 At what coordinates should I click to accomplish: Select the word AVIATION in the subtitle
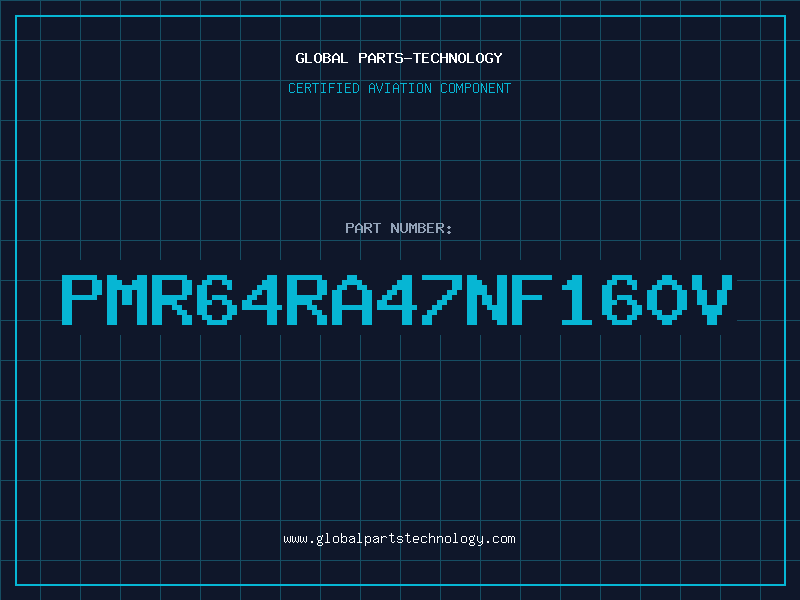point(399,88)
